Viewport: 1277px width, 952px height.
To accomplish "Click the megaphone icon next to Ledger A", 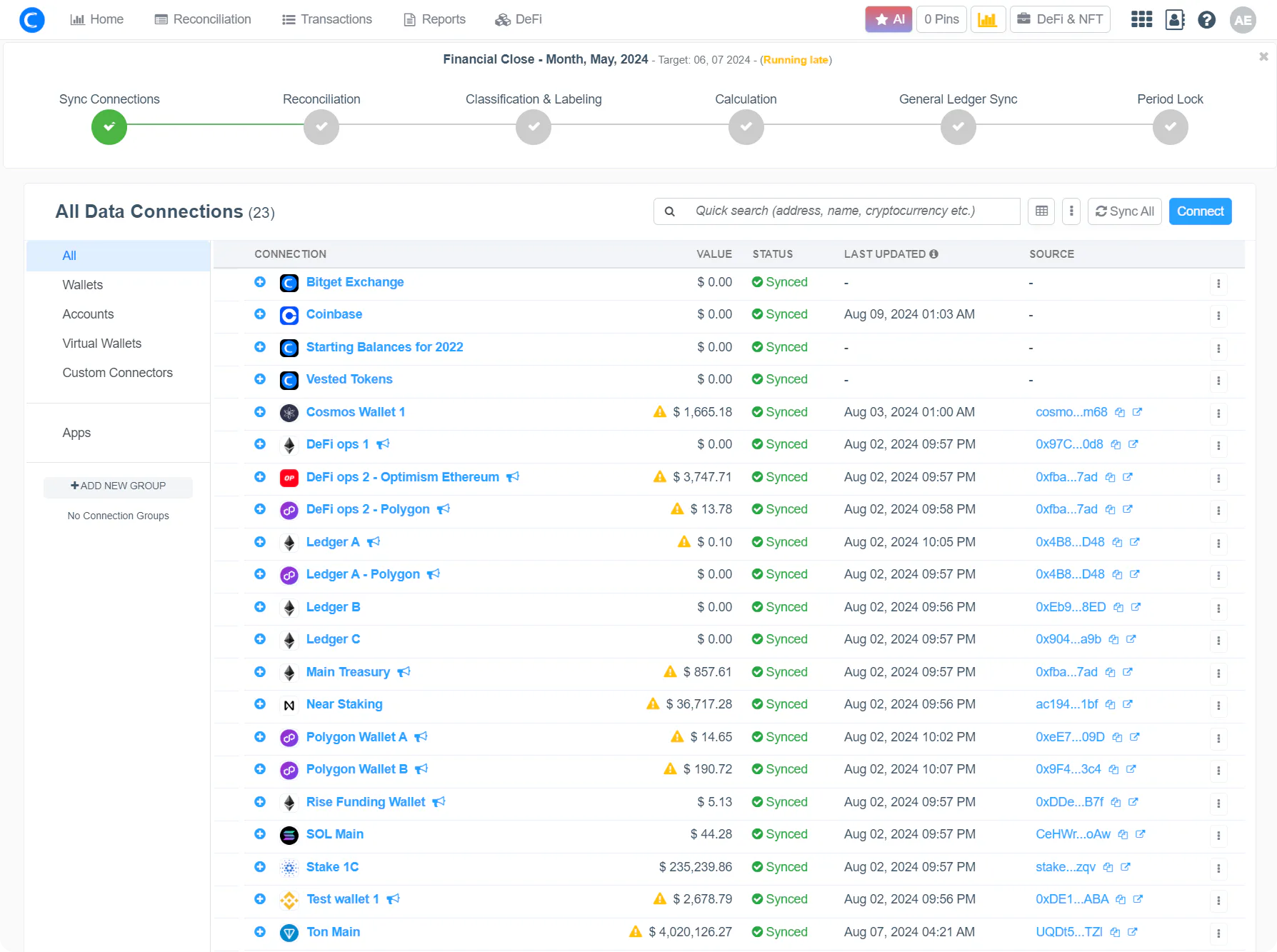I will pyautogui.click(x=374, y=542).
